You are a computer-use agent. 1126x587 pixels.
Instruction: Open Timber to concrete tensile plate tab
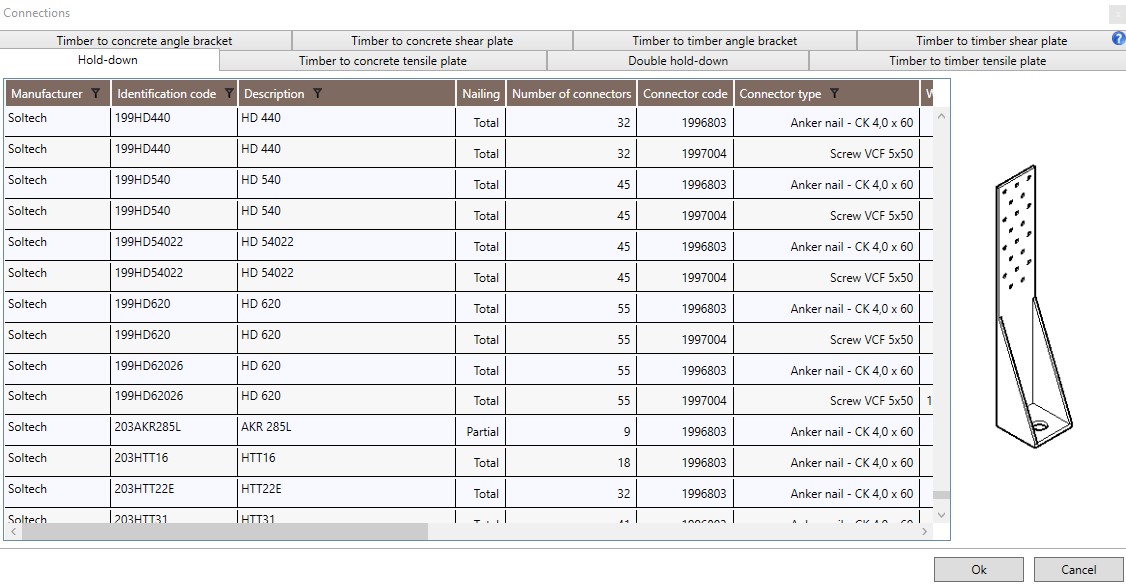pyautogui.click(x=383, y=61)
